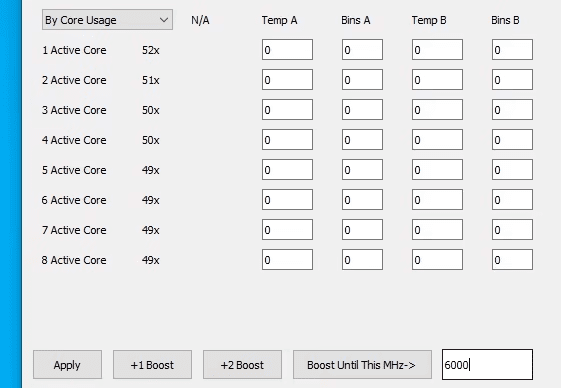The width and height of the screenshot is (561, 388).
Task: Click the Bins B column header
Action: (505, 20)
